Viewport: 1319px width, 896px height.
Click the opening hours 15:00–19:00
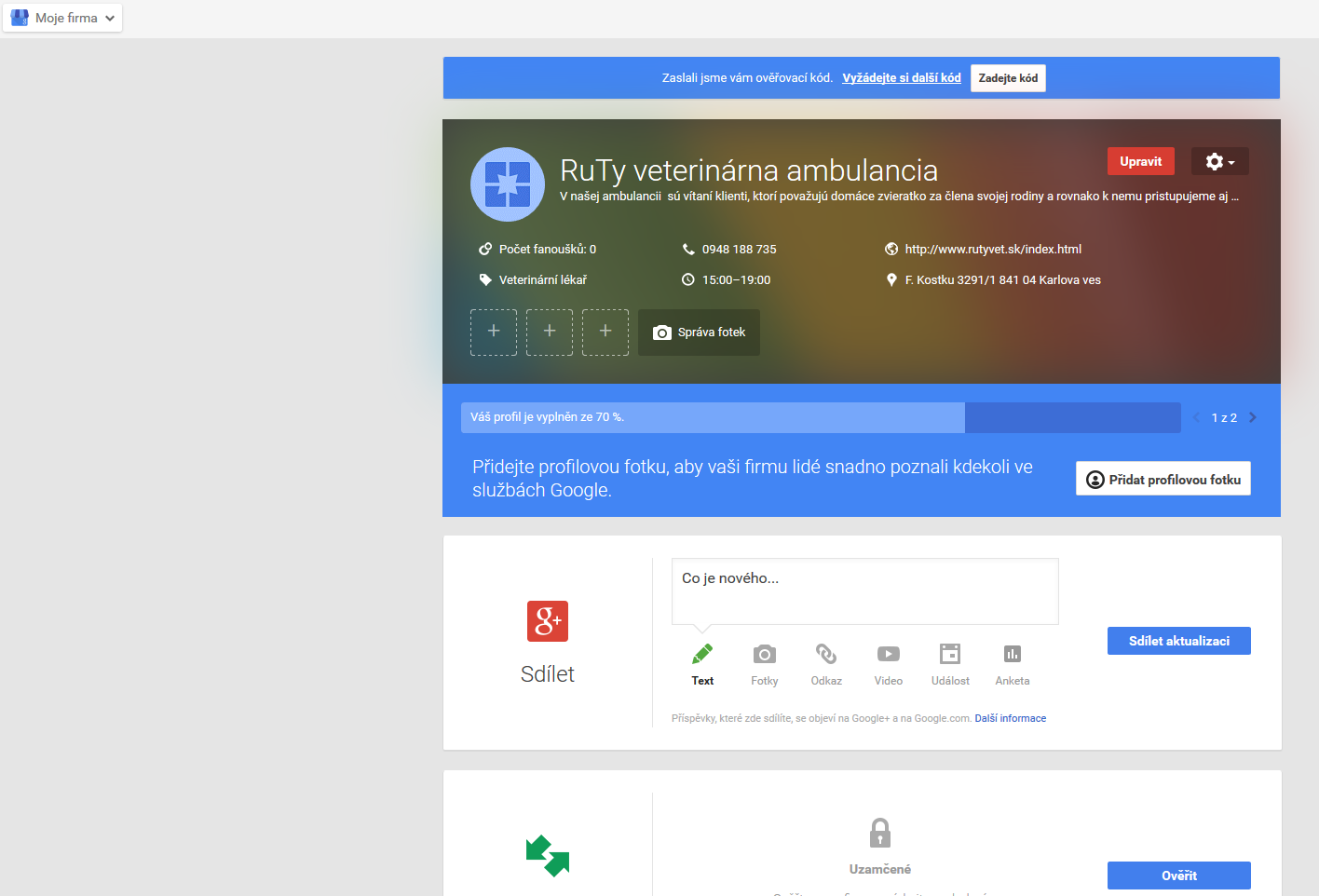pyautogui.click(x=736, y=279)
